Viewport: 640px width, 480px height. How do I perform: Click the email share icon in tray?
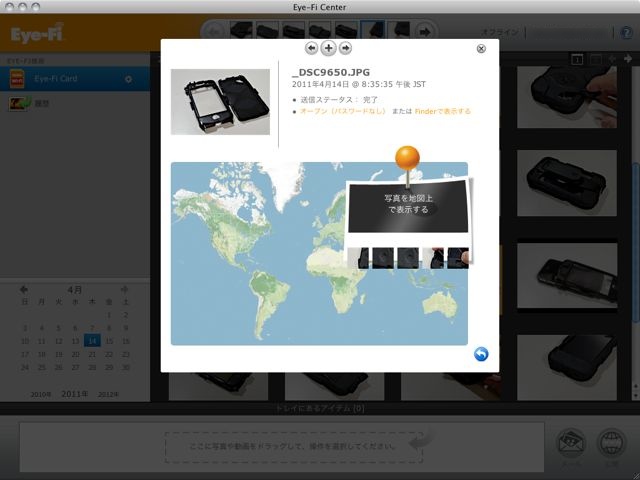571,443
